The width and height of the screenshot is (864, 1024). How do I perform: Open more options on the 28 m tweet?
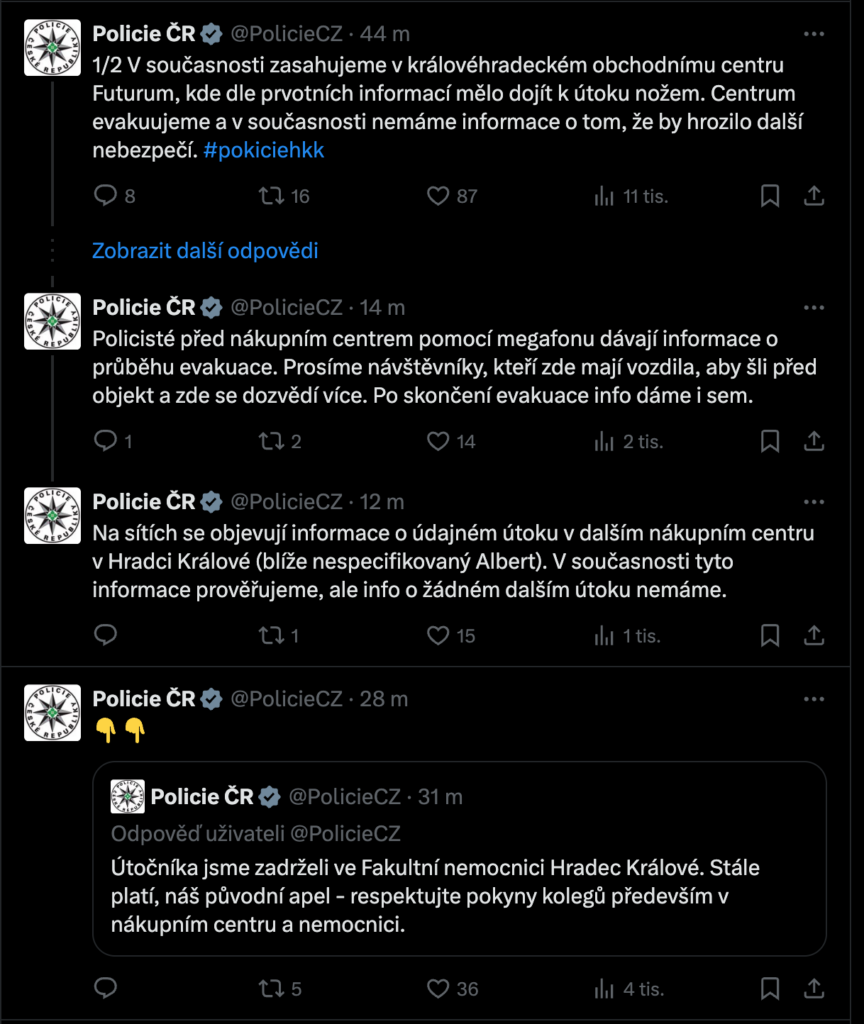tap(814, 698)
